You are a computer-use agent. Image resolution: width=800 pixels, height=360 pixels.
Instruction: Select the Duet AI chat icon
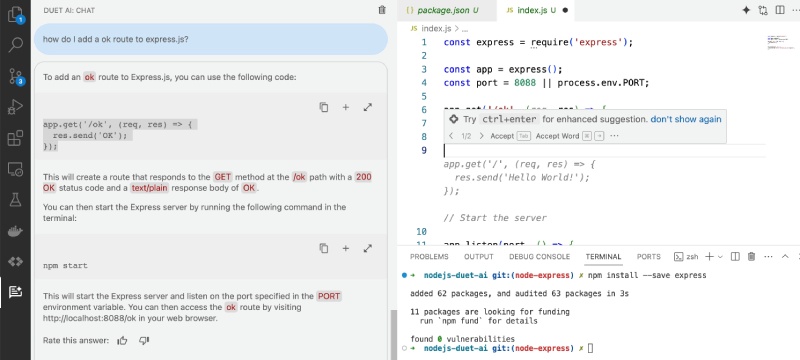pyautogui.click(x=15, y=292)
